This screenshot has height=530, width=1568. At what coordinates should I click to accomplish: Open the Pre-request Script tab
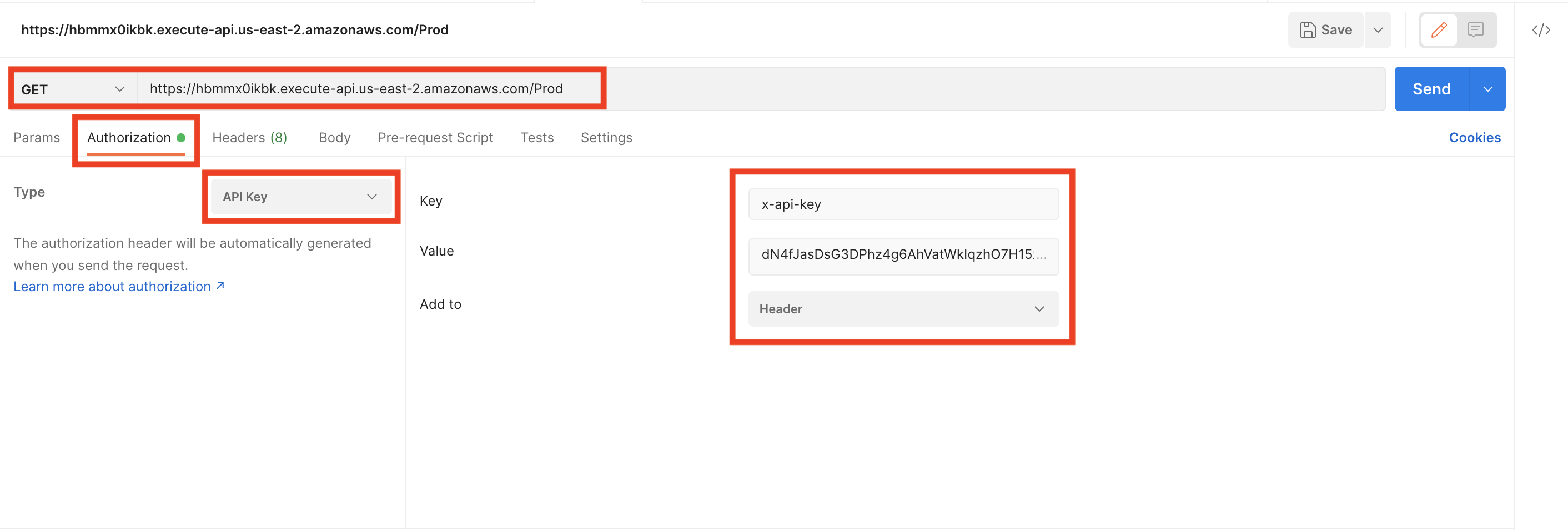pyautogui.click(x=435, y=138)
